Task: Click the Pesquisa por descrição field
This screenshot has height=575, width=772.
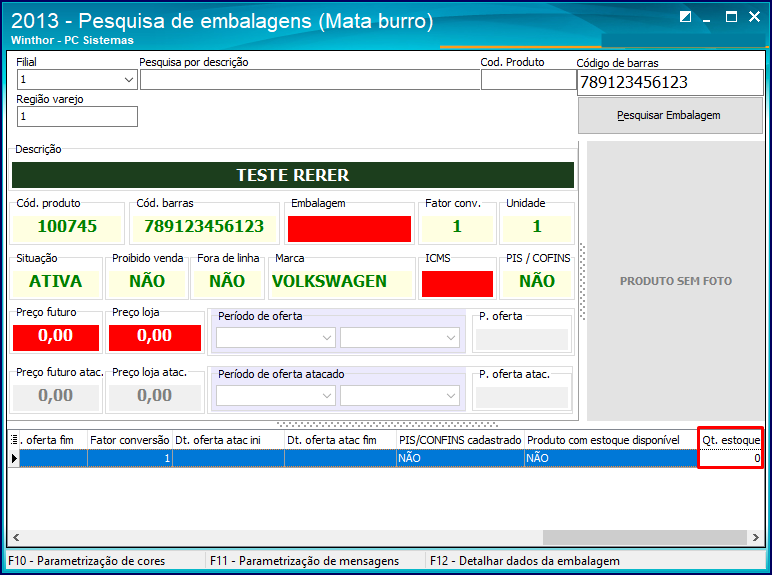Action: tap(310, 80)
